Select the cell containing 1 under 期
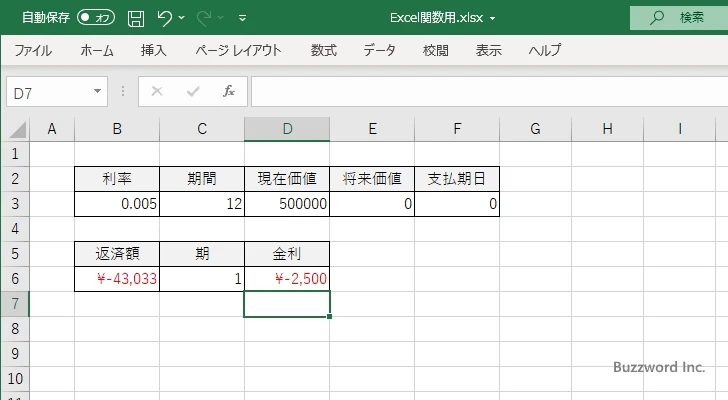 (202, 279)
